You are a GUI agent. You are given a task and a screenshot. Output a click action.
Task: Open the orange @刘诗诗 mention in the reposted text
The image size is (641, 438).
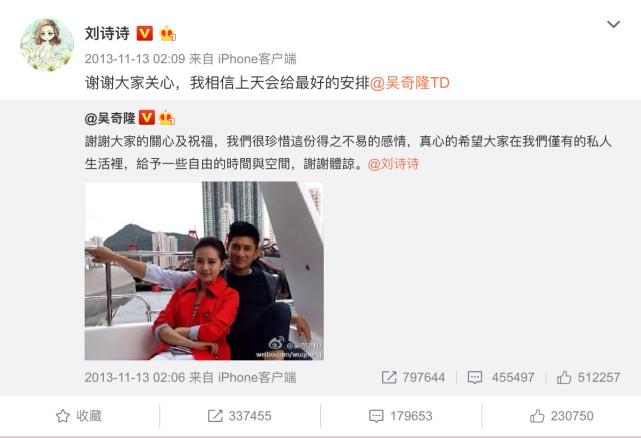[393, 164]
